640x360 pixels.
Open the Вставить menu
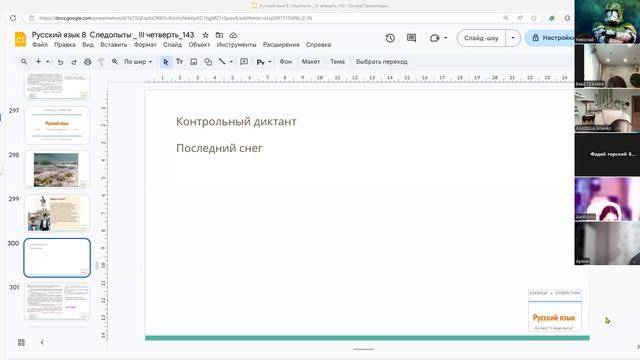(114, 44)
